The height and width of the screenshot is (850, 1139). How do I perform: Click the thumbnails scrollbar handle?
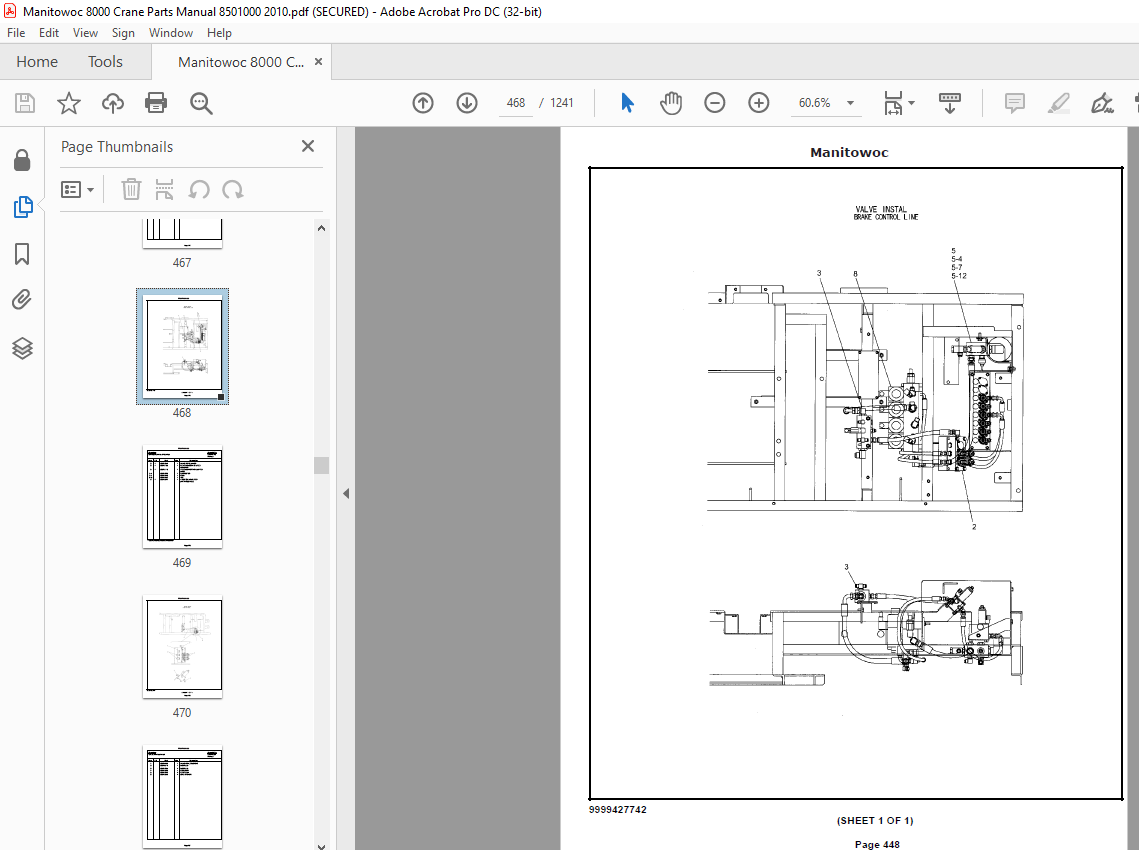point(321,465)
